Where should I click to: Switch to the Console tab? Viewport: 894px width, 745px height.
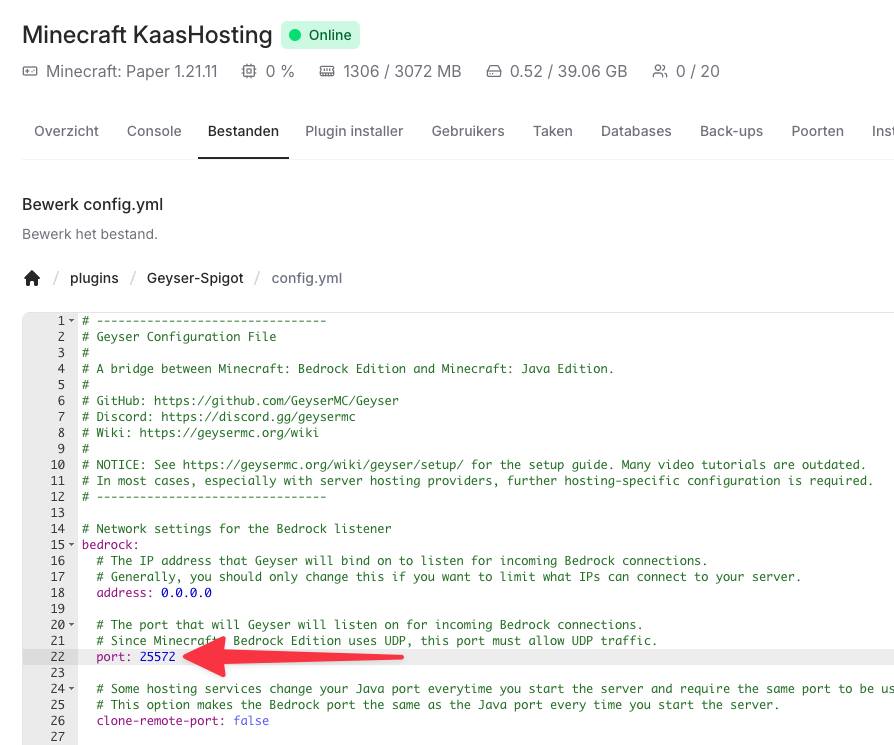click(154, 131)
